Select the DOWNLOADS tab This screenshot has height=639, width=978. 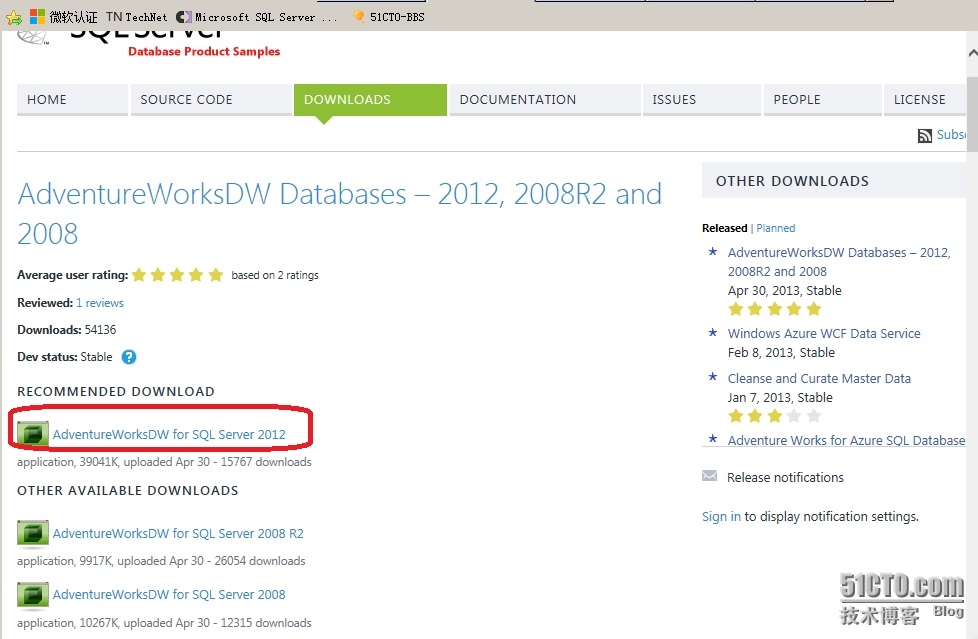(x=370, y=100)
